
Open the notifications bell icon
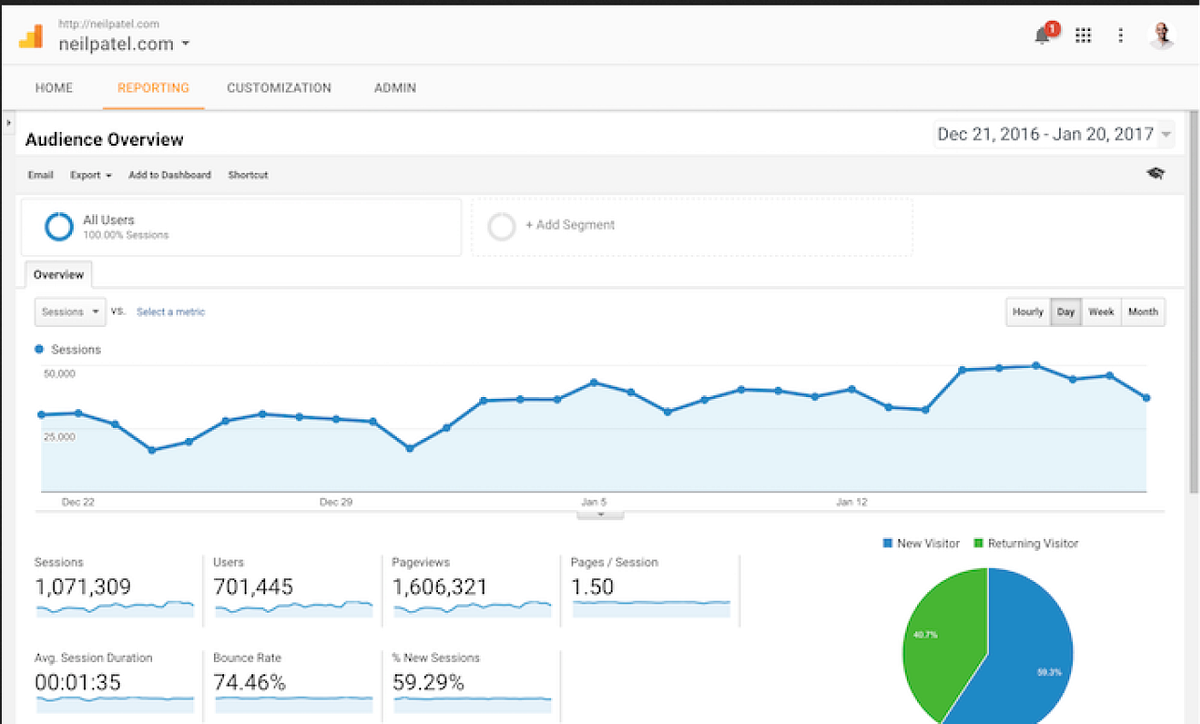[1040, 32]
